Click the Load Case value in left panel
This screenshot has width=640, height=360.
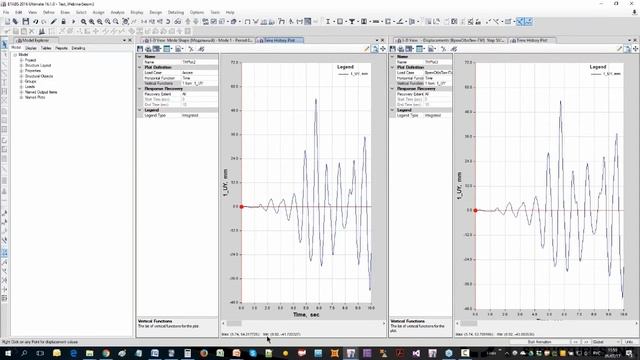click(199, 73)
